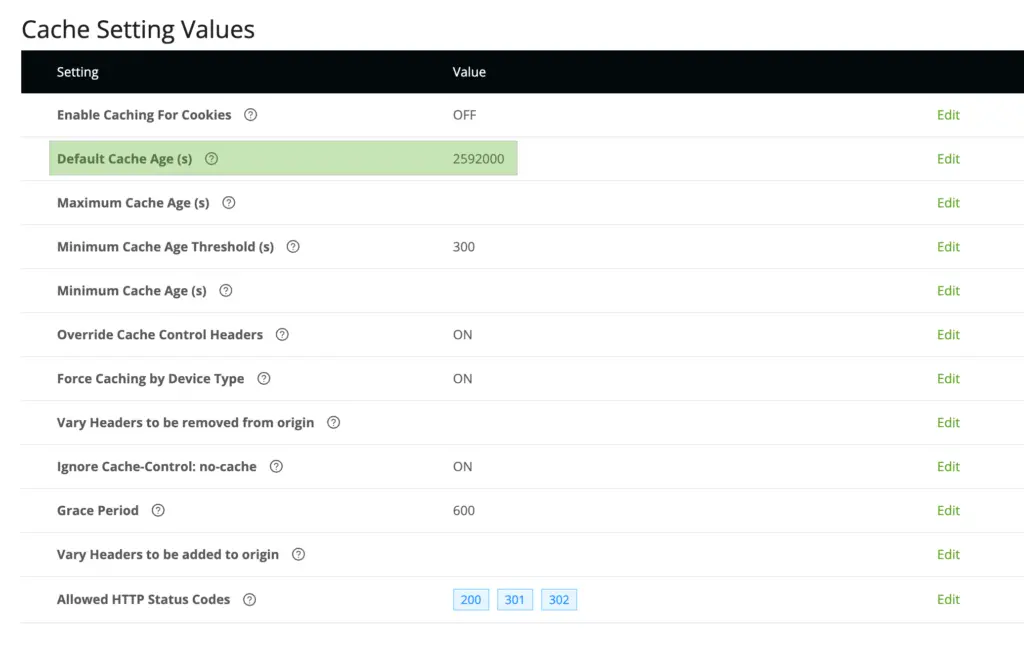Click help icon next to Grace Period
This screenshot has width=1024, height=647.
tap(158, 511)
